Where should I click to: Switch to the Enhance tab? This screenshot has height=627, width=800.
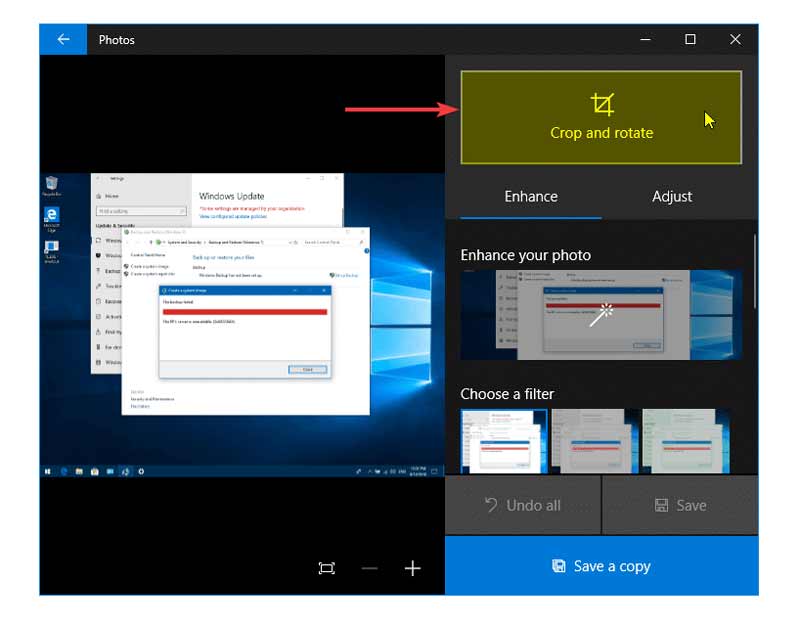(530, 197)
